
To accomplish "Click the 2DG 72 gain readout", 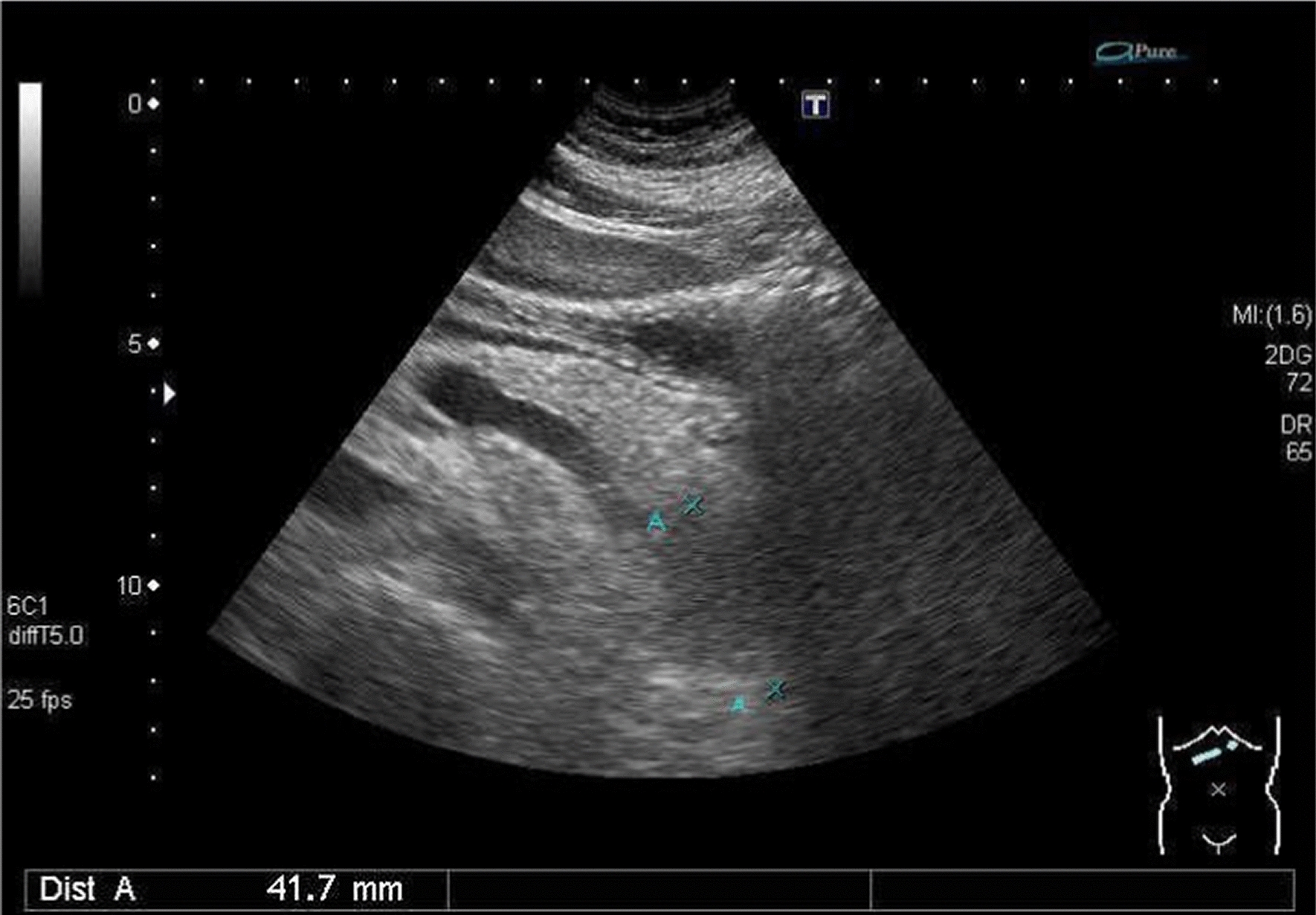I will pos(1288,369).
